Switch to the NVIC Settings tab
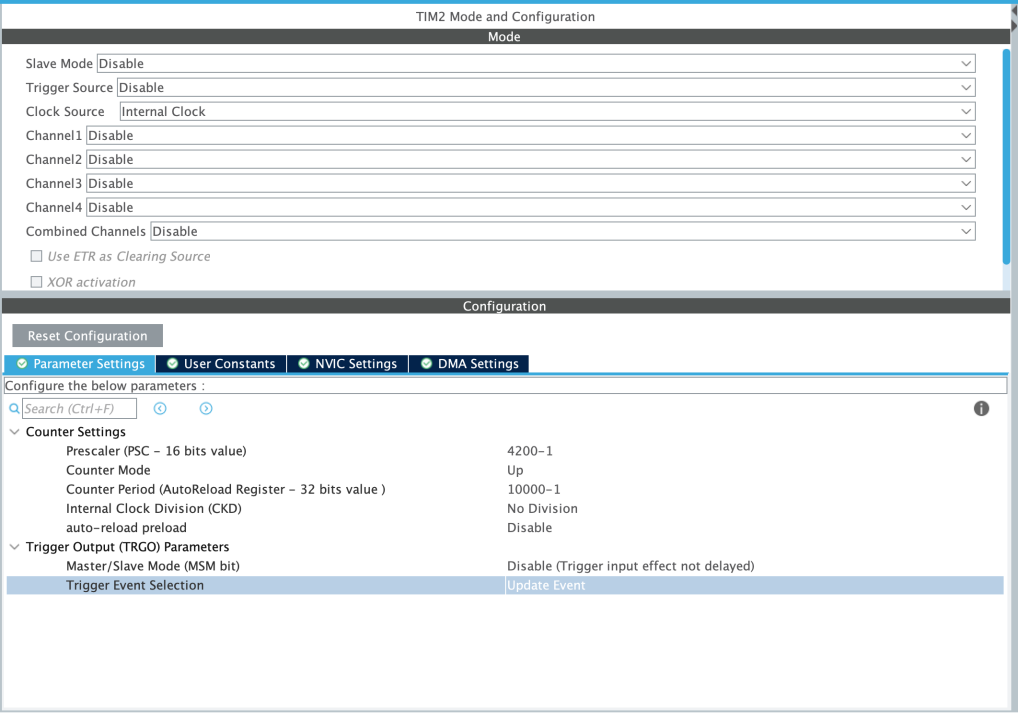This screenshot has width=1018, height=720. 347,364
